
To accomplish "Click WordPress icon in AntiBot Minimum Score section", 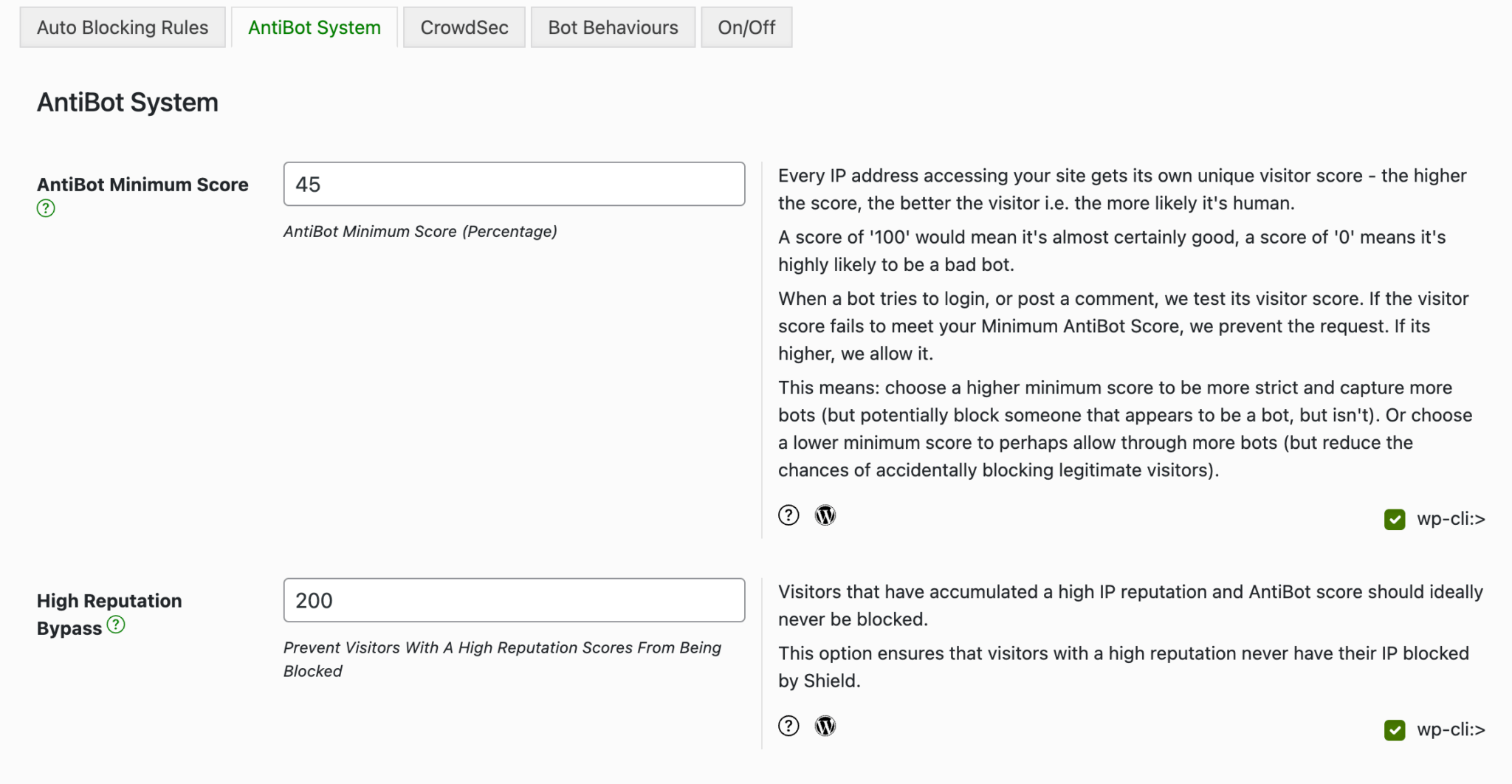I will click(825, 515).
